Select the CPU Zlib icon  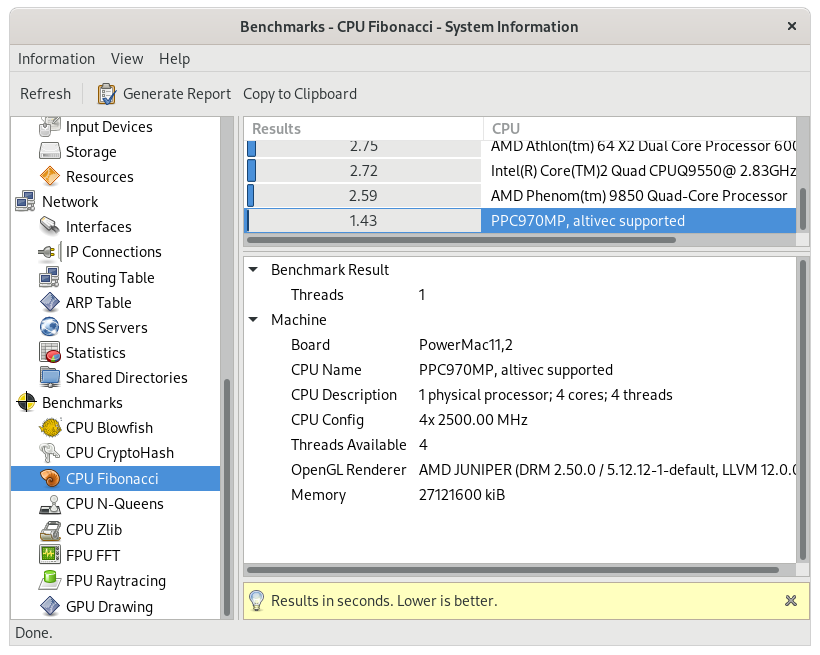[x=50, y=530]
